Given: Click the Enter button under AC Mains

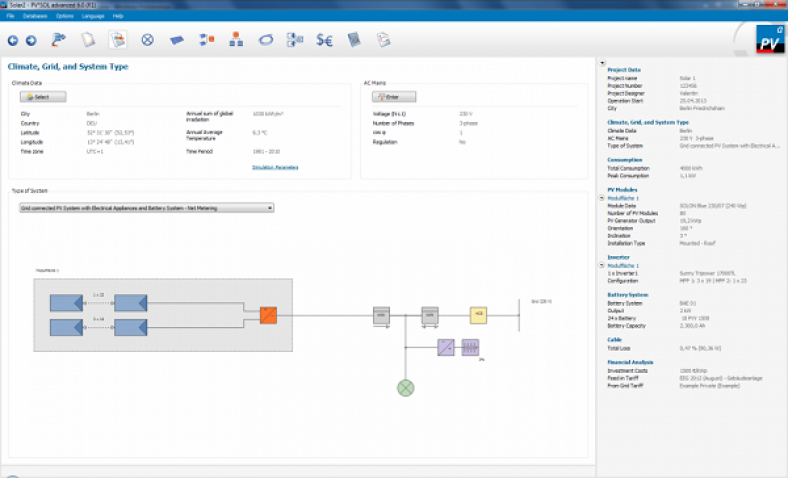Looking at the screenshot, I should pyautogui.click(x=394, y=97).
